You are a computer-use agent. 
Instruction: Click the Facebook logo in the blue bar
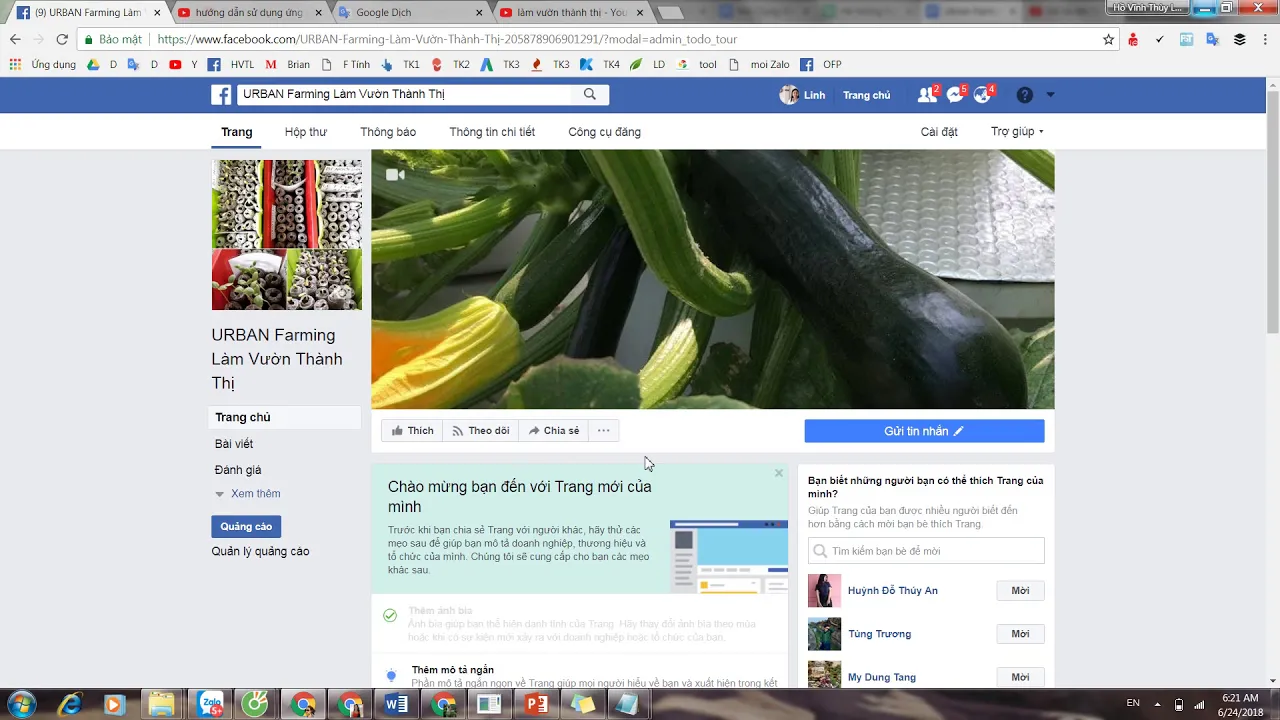click(221, 95)
